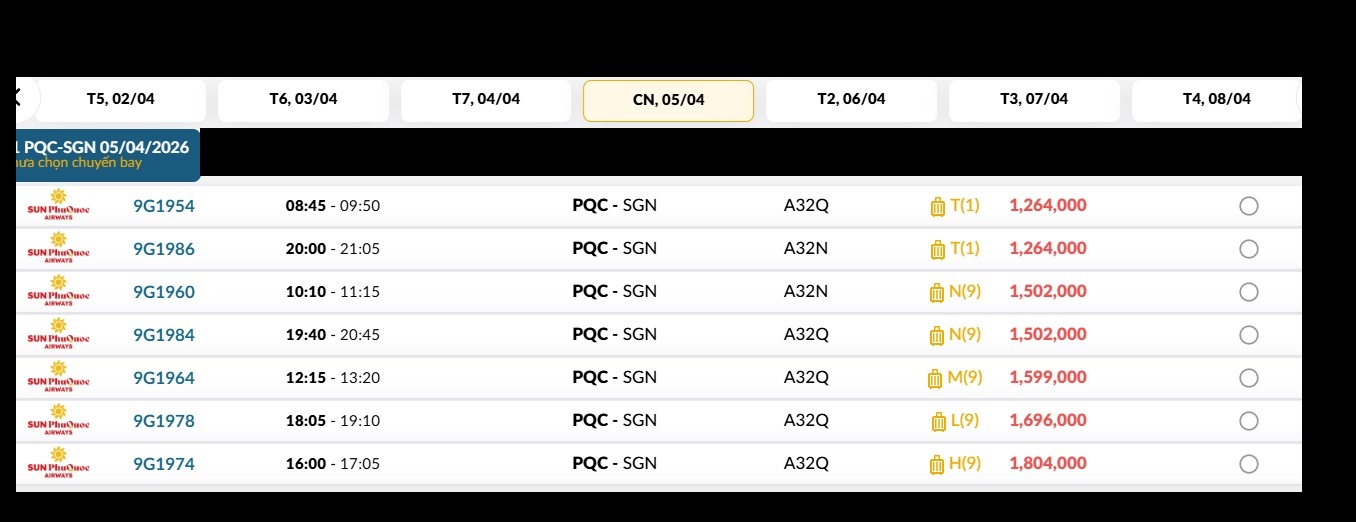Viewport: 1356px width, 522px height.
Task: Click the baggage icon for flight 9G1964
Action: click(935, 379)
